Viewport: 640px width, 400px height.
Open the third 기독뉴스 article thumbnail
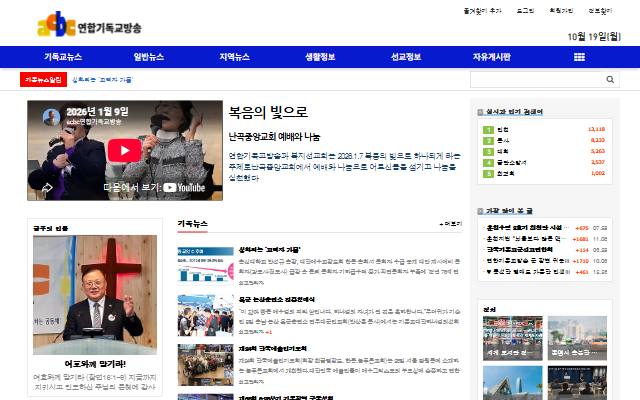click(x=205, y=365)
